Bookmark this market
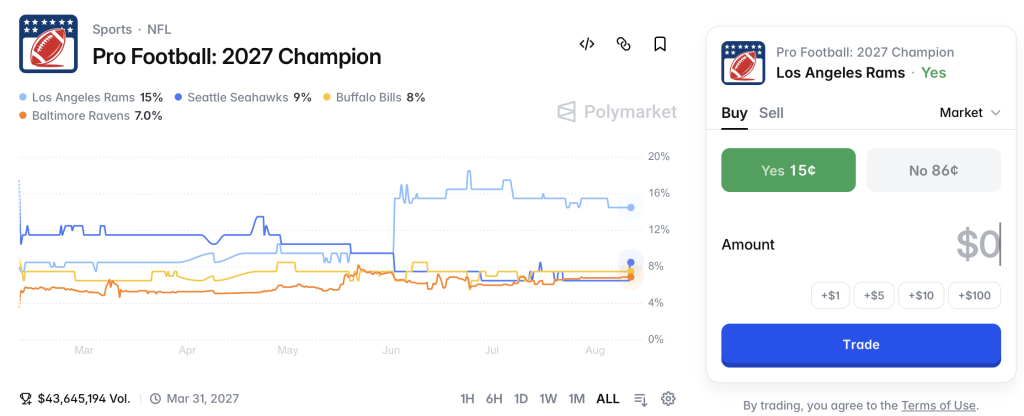This screenshot has width=1024, height=416. tap(660, 44)
